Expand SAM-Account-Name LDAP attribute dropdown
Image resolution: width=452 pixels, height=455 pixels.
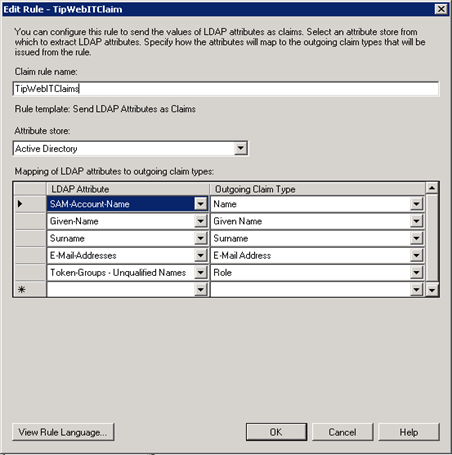201,204
